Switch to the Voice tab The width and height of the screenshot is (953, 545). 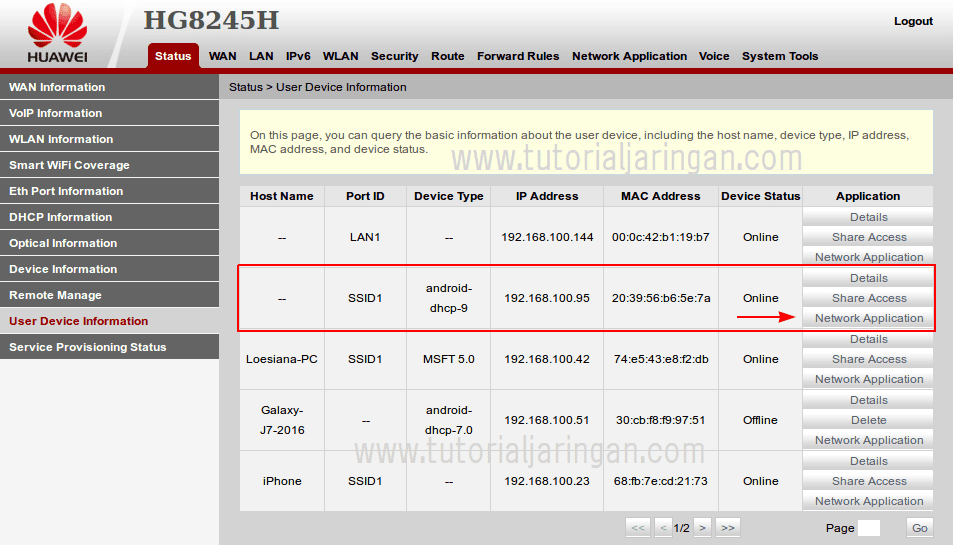tap(714, 56)
